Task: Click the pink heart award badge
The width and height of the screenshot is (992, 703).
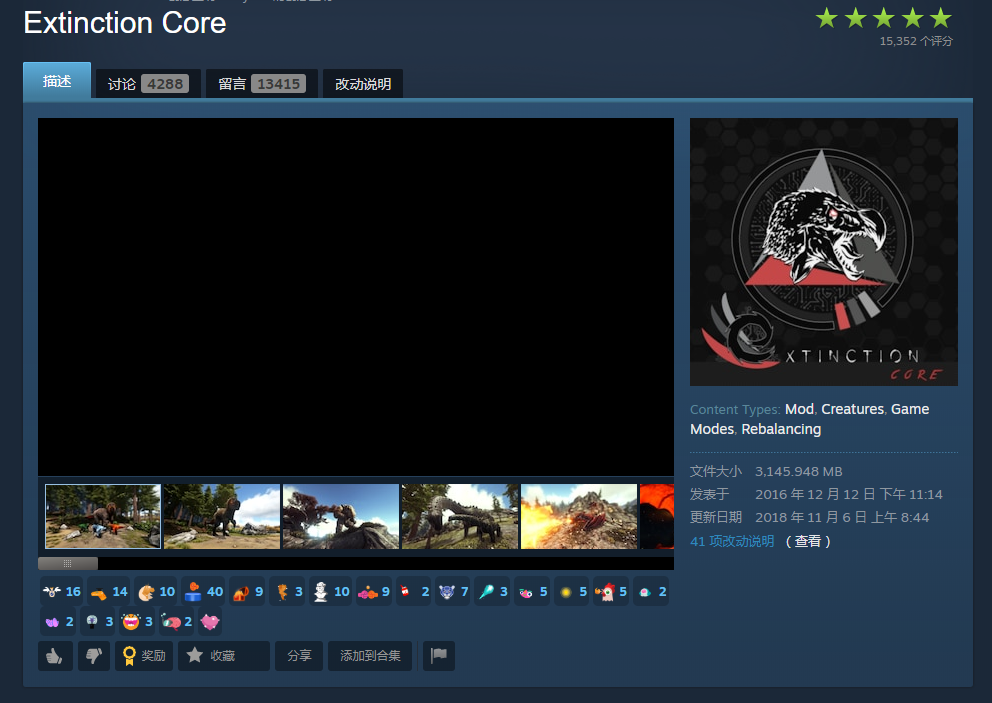Action: 210,621
